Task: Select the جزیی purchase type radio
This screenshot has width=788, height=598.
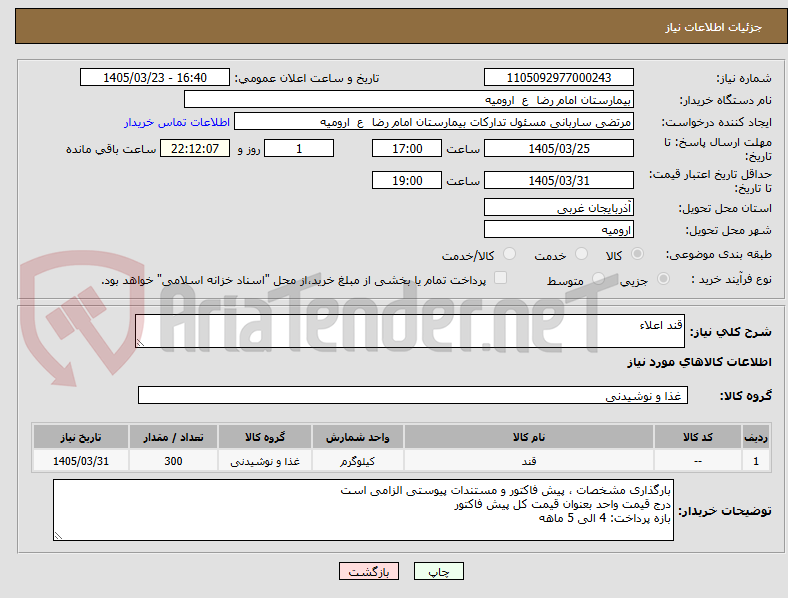Action: [x=663, y=278]
